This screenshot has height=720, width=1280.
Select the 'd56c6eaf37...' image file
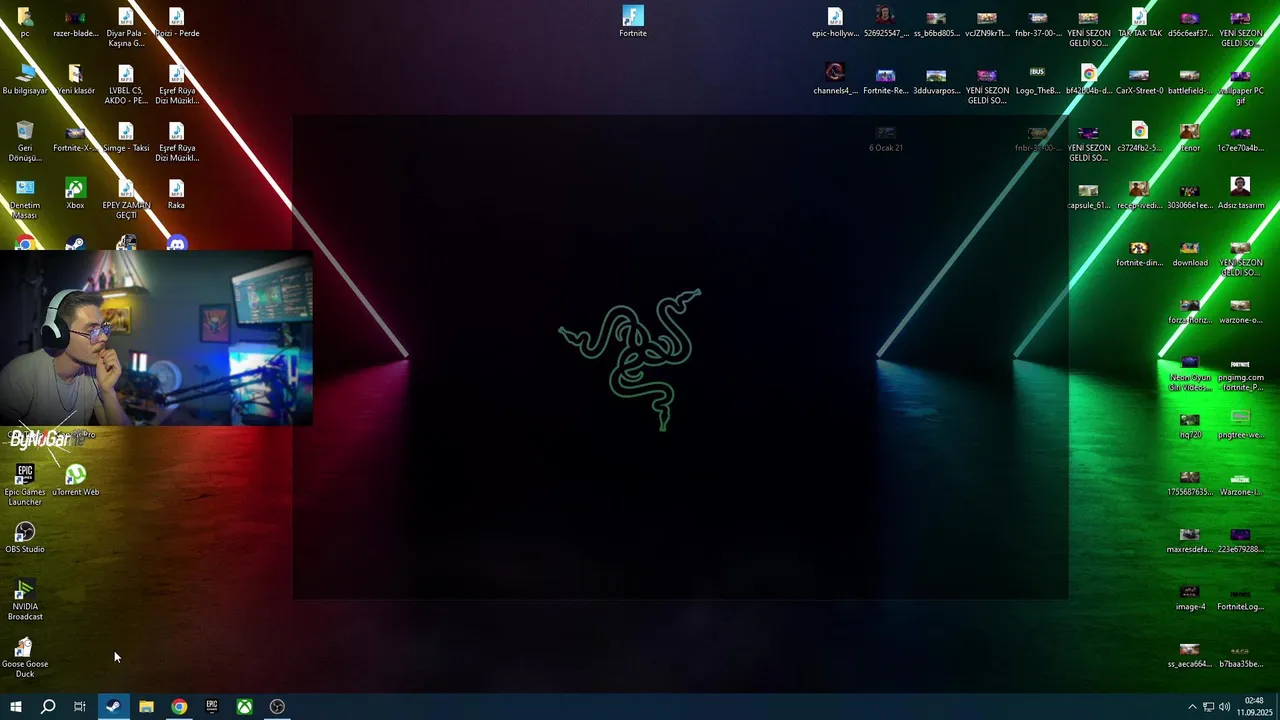coord(1189,22)
